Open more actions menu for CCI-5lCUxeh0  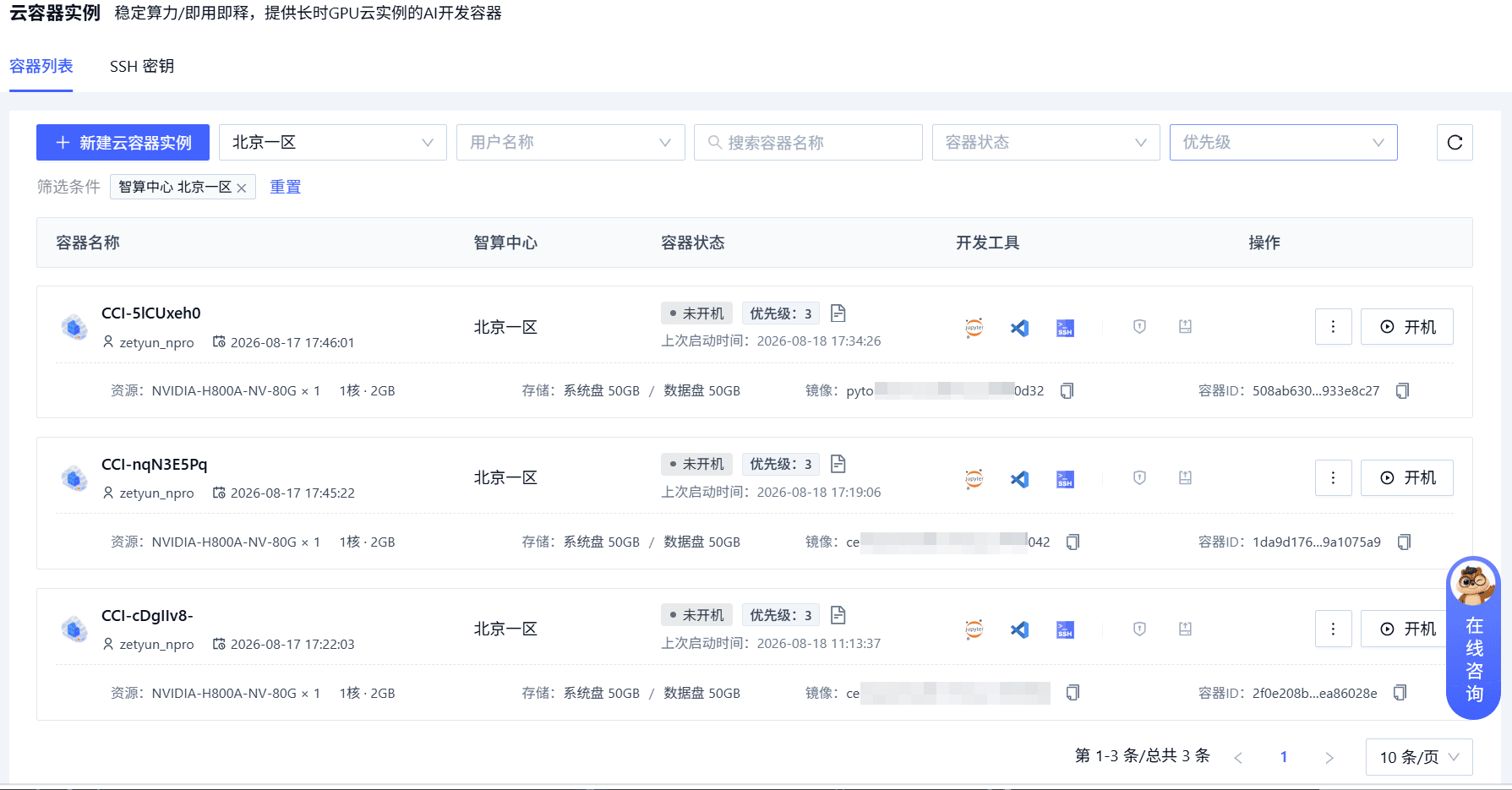pyautogui.click(x=1334, y=327)
